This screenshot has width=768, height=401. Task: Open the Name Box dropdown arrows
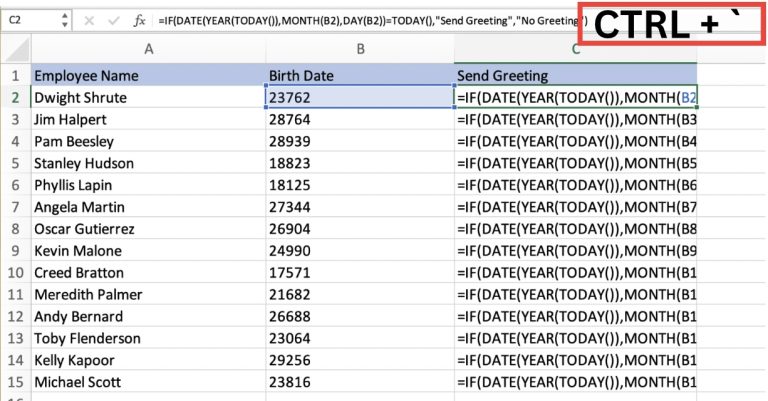click(64, 19)
